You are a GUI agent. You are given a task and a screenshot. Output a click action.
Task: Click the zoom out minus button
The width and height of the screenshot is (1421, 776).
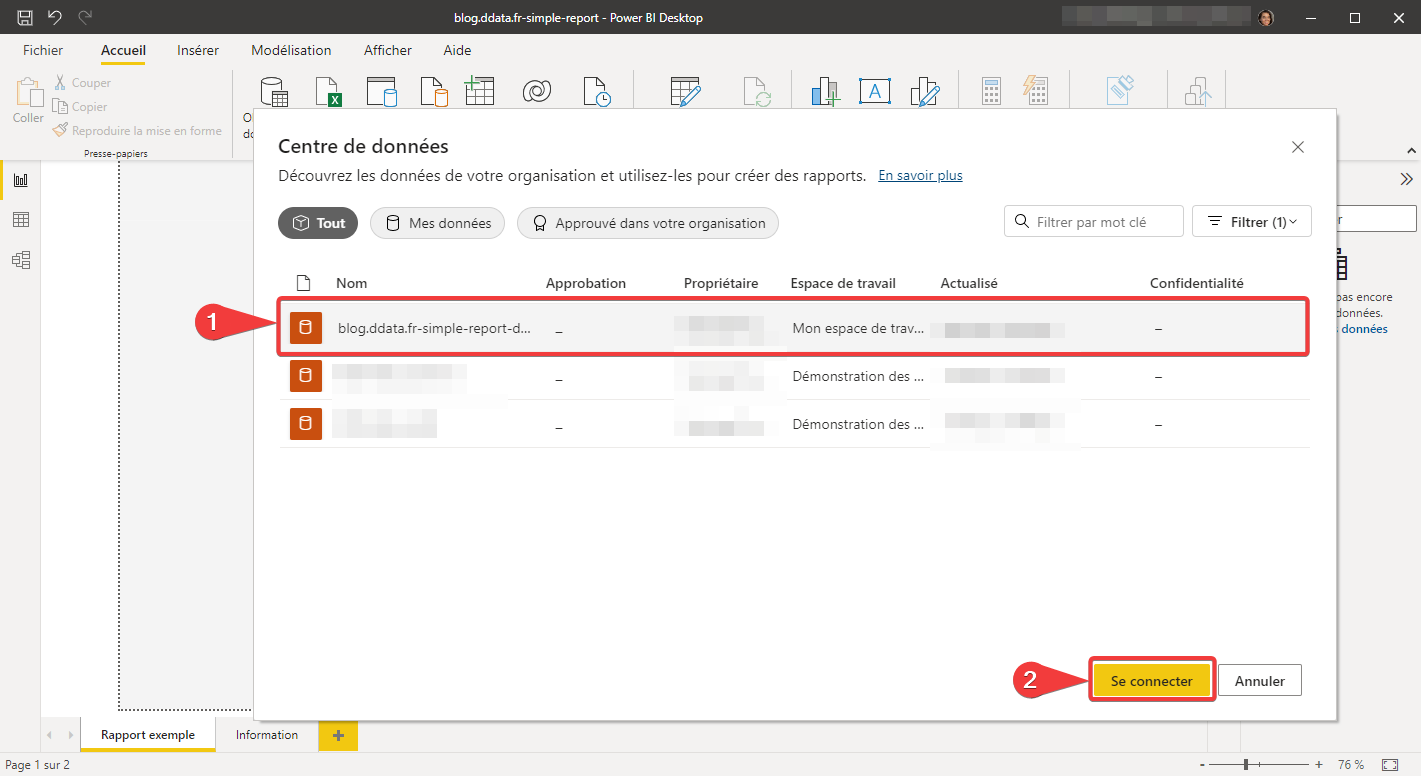tap(1201, 765)
